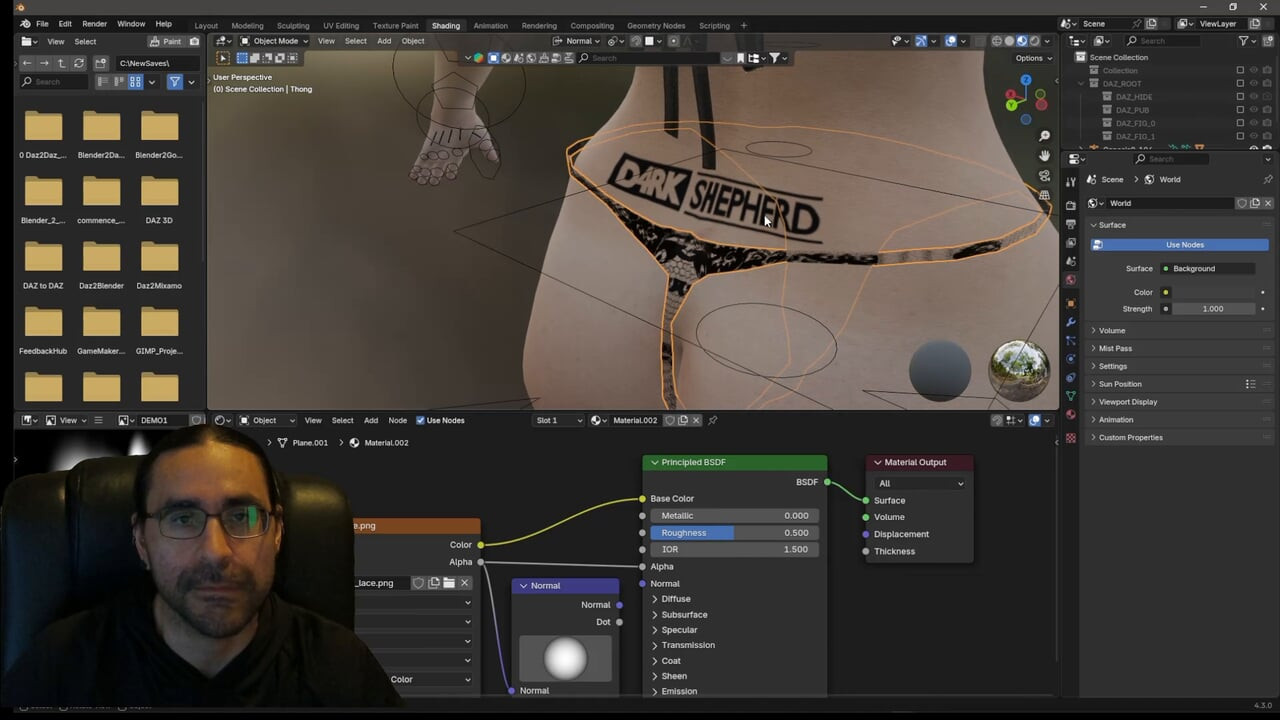Go to parent directory in file browser
Viewport: 1280px width, 720px height.
pos(62,63)
